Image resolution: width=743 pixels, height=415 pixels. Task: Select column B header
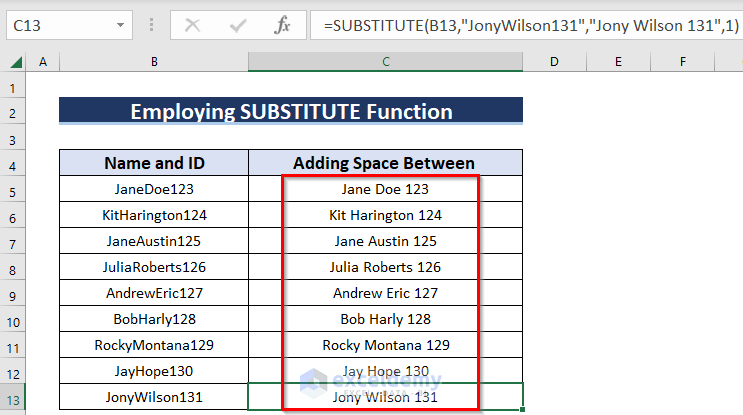click(154, 62)
